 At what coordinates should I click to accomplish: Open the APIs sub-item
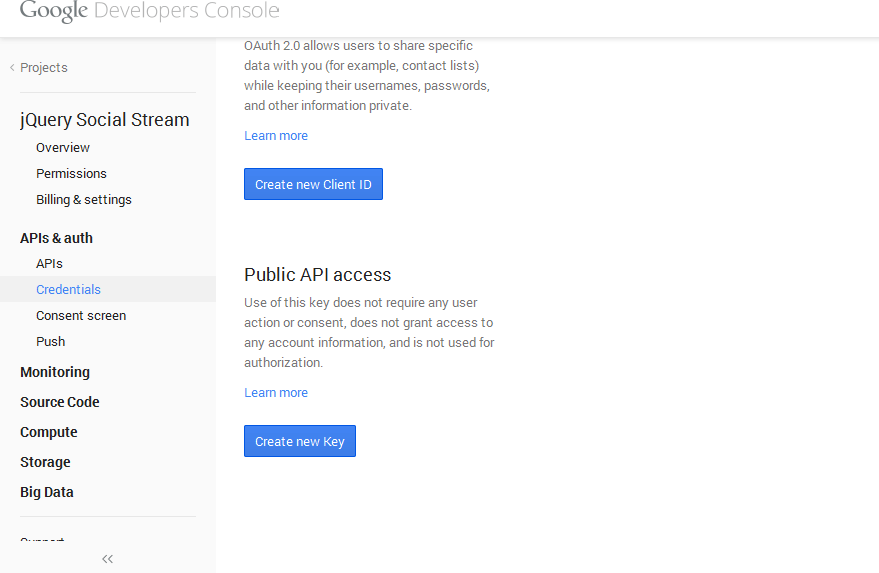coord(49,264)
